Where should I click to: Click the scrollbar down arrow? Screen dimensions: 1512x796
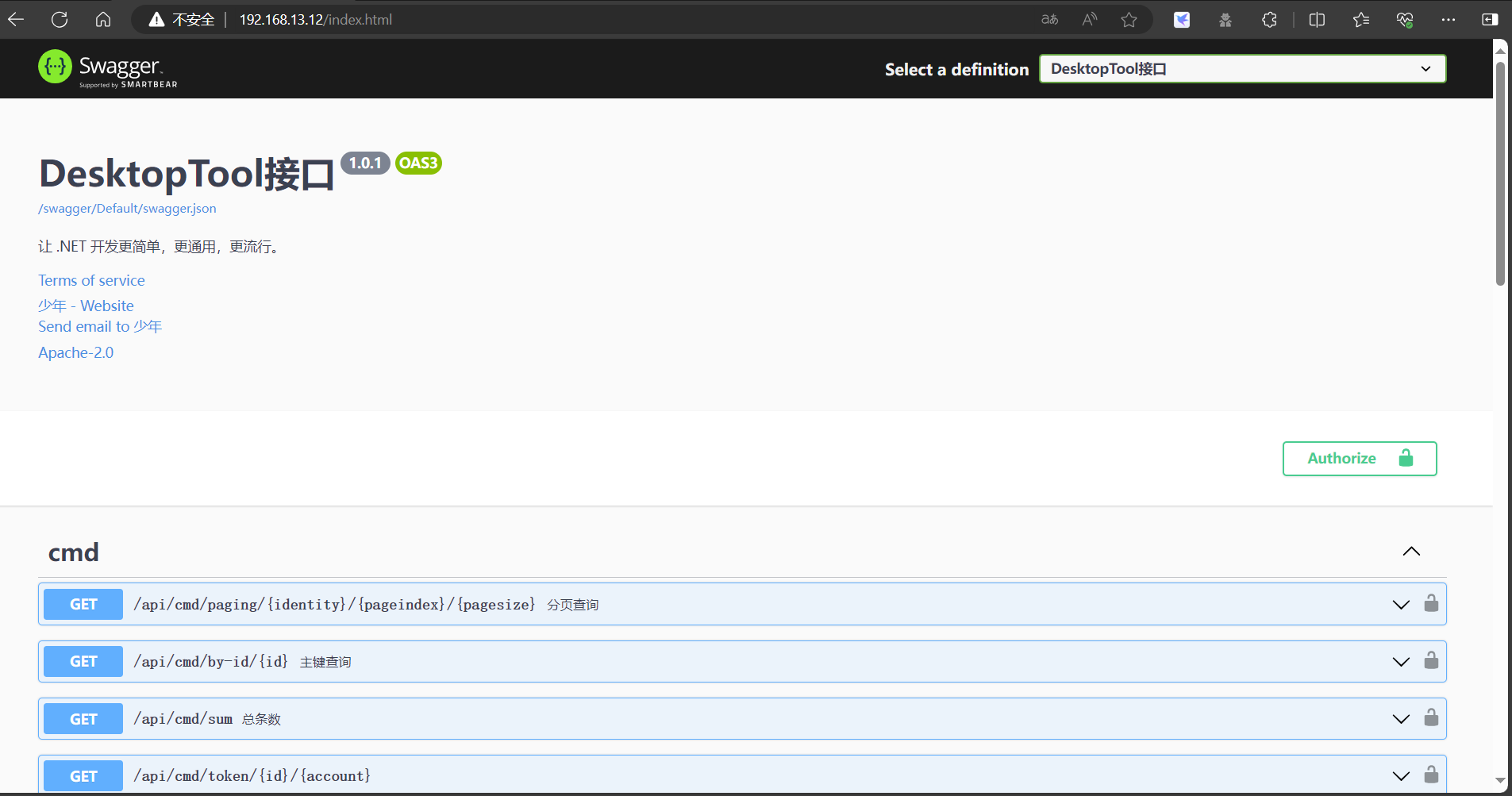(1500, 781)
